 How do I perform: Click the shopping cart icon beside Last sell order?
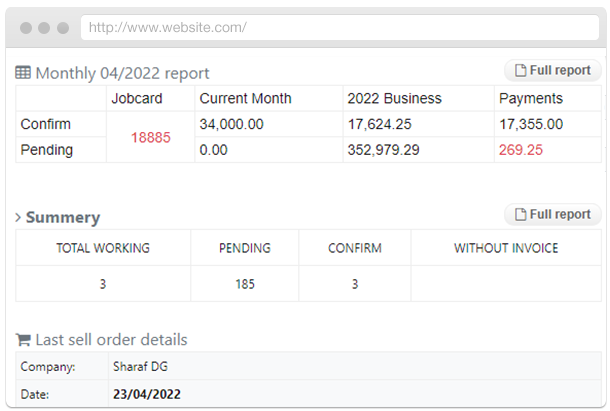(x=23, y=340)
